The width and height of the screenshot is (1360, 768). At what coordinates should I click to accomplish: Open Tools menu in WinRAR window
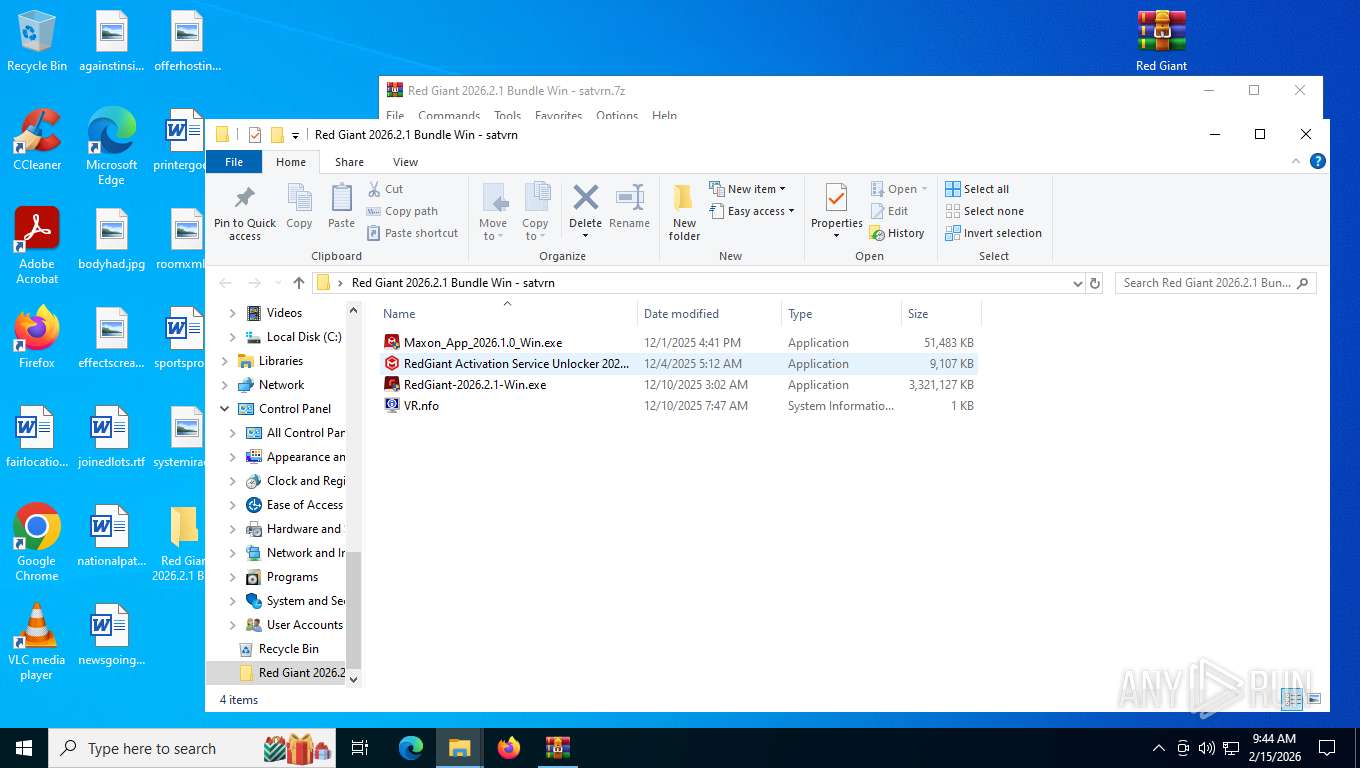pyautogui.click(x=508, y=115)
